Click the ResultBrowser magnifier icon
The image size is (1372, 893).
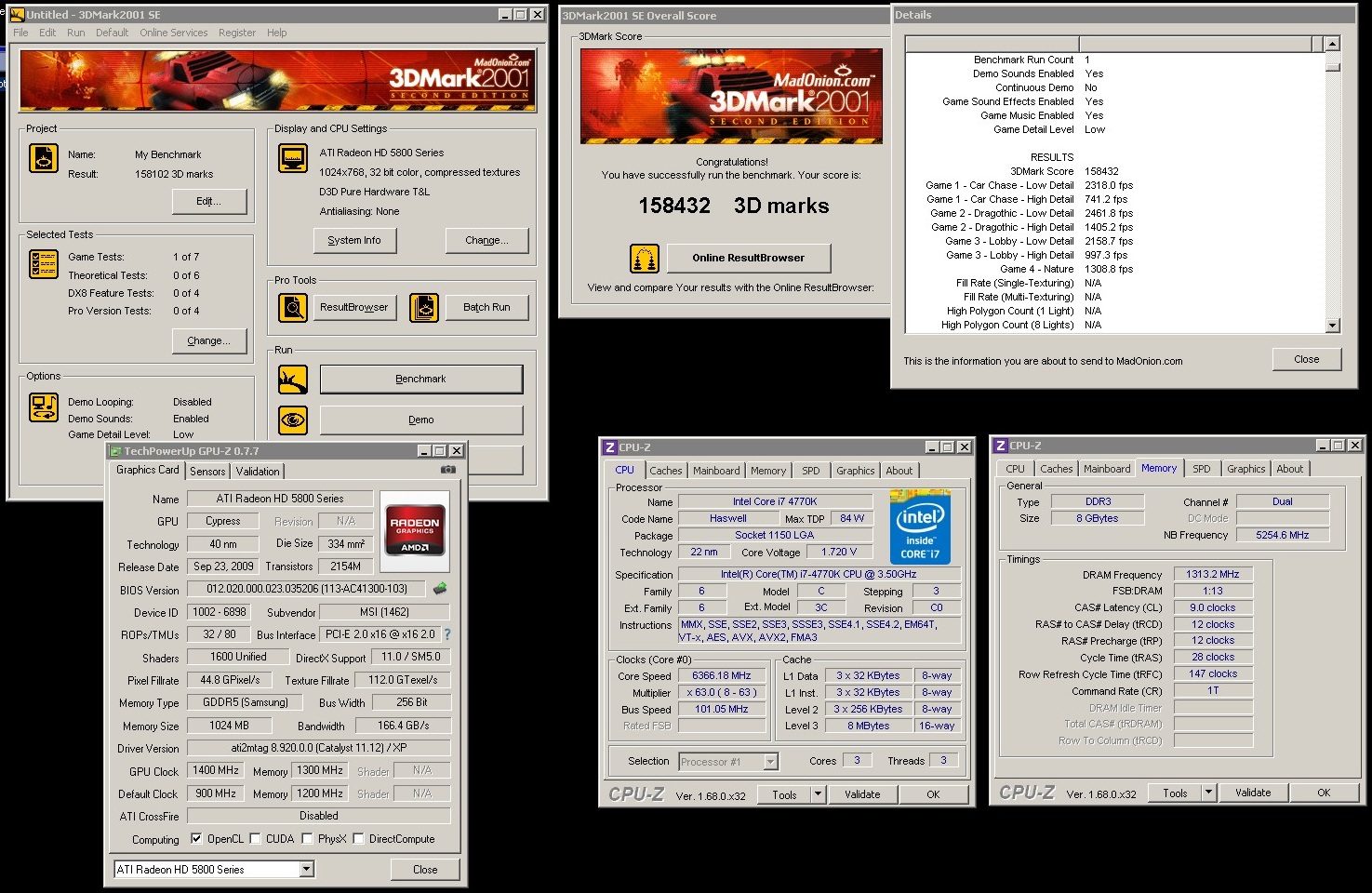(x=293, y=307)
